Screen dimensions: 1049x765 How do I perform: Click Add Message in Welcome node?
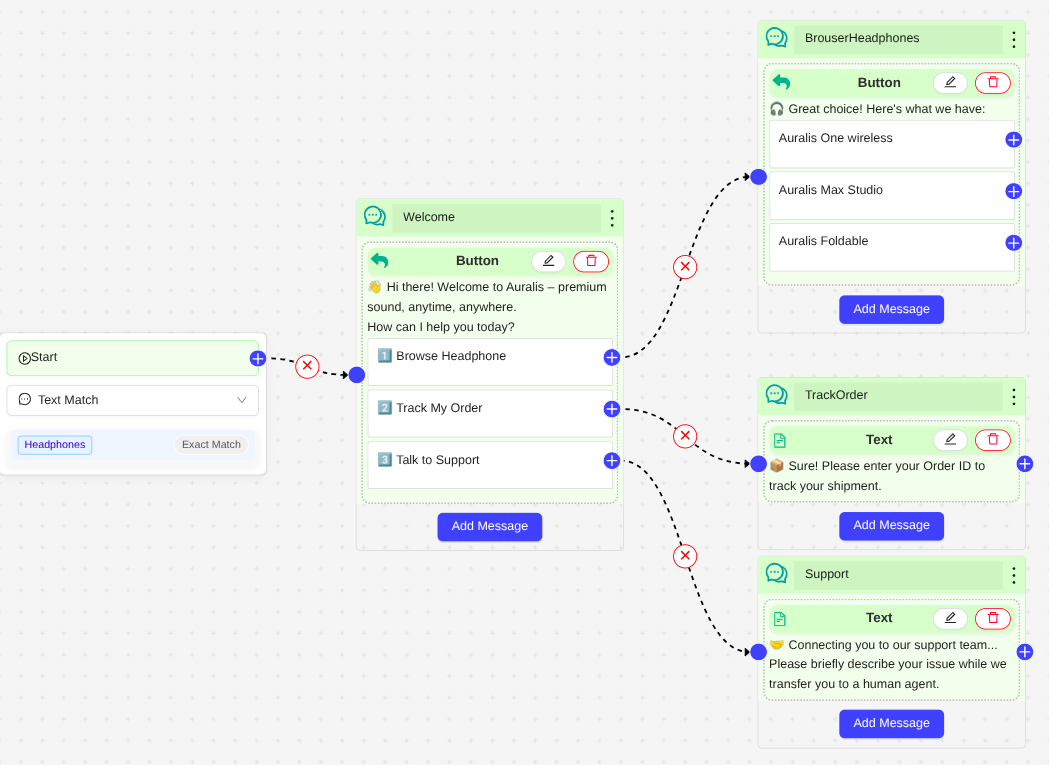[489, 527]
